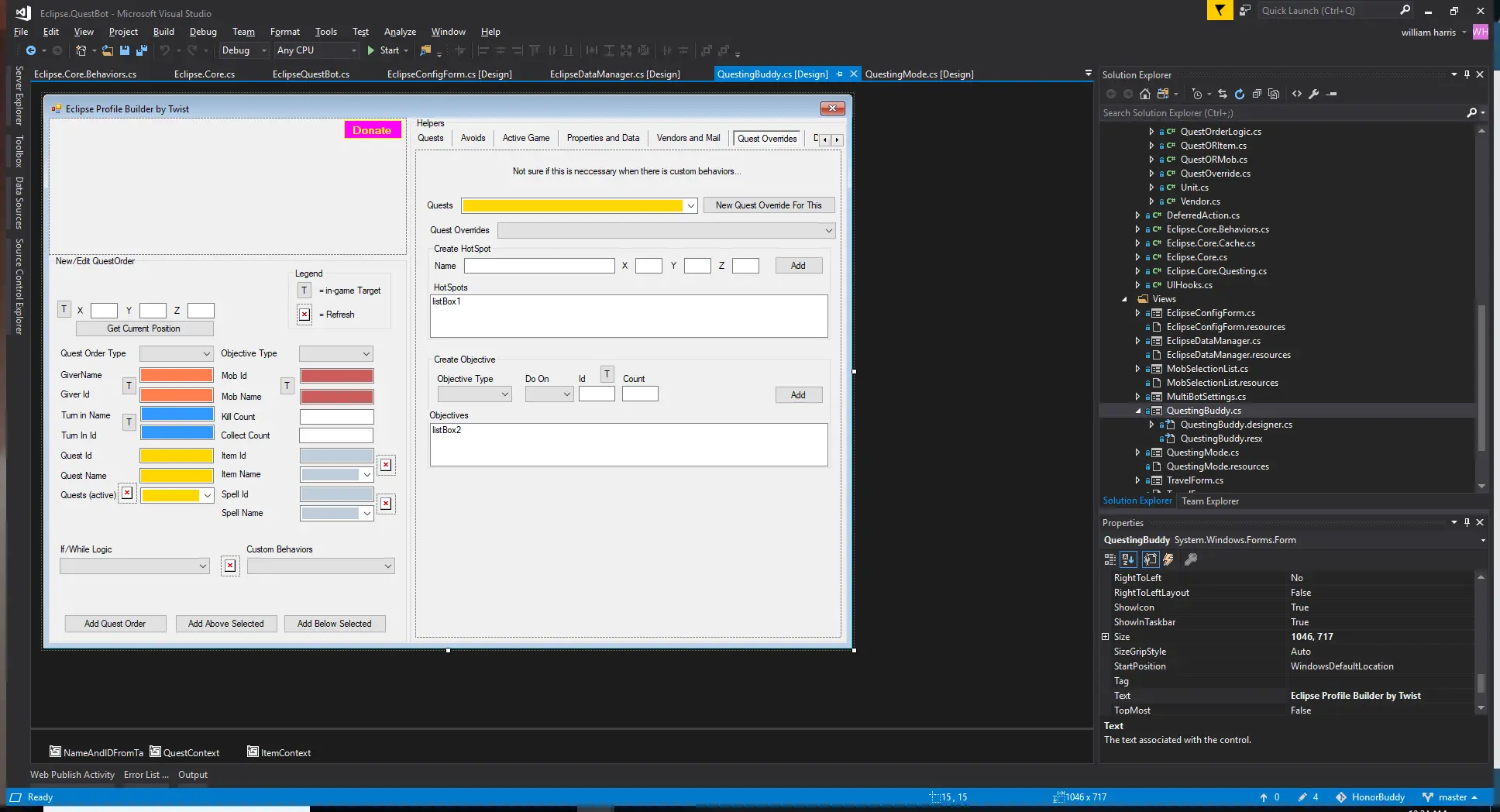The width and height of the screenshot is (1500, 812).
Task: Open the Build menu
Action: (x=163, y=32)
